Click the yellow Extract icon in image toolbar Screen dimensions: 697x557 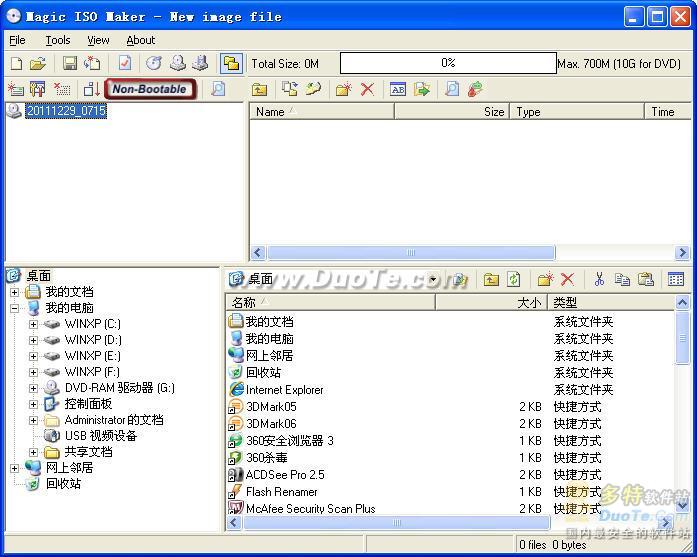point(313,89)
